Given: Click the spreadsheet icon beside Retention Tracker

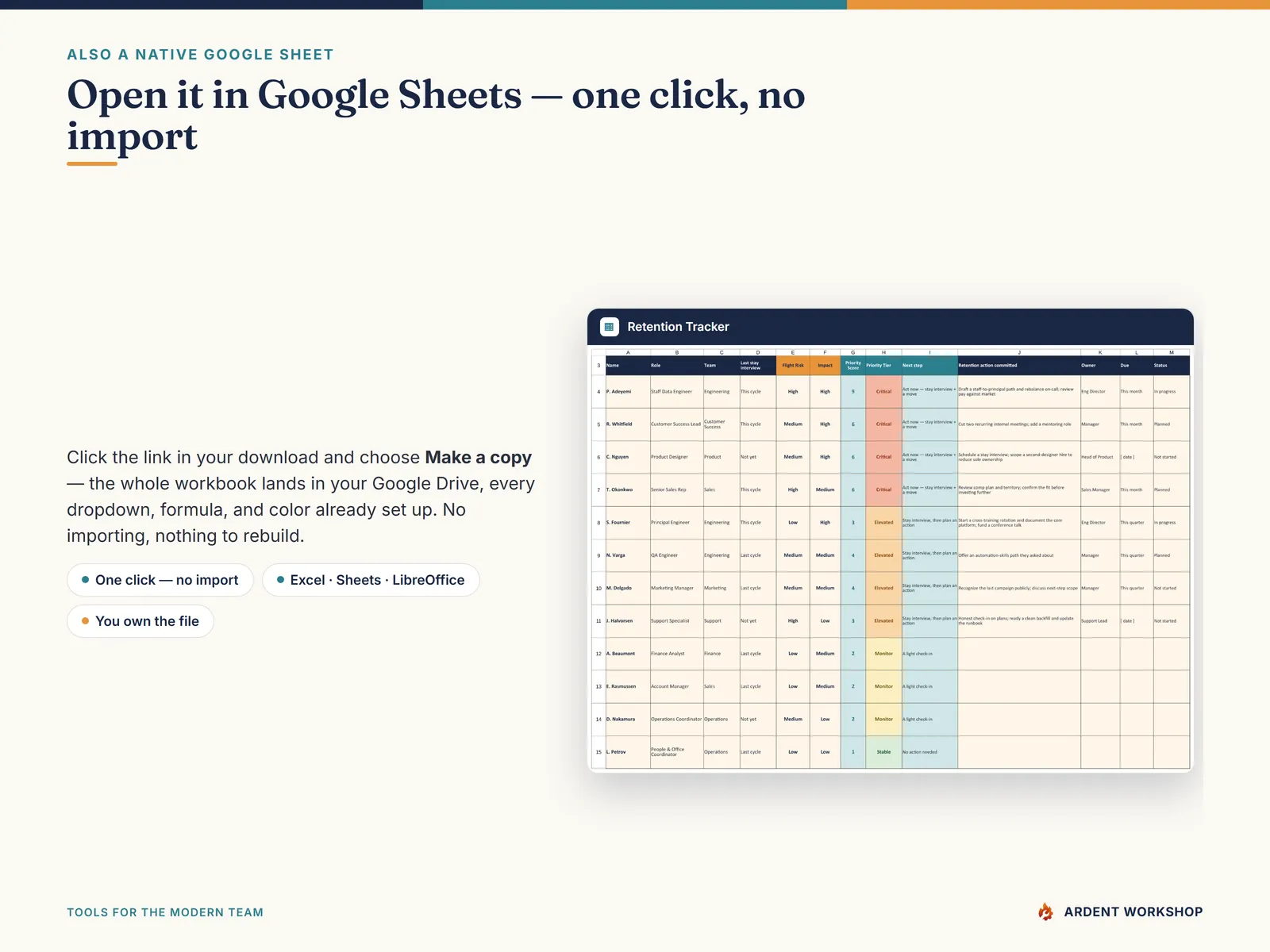Looking at the screenshot, I should point(609,327).
